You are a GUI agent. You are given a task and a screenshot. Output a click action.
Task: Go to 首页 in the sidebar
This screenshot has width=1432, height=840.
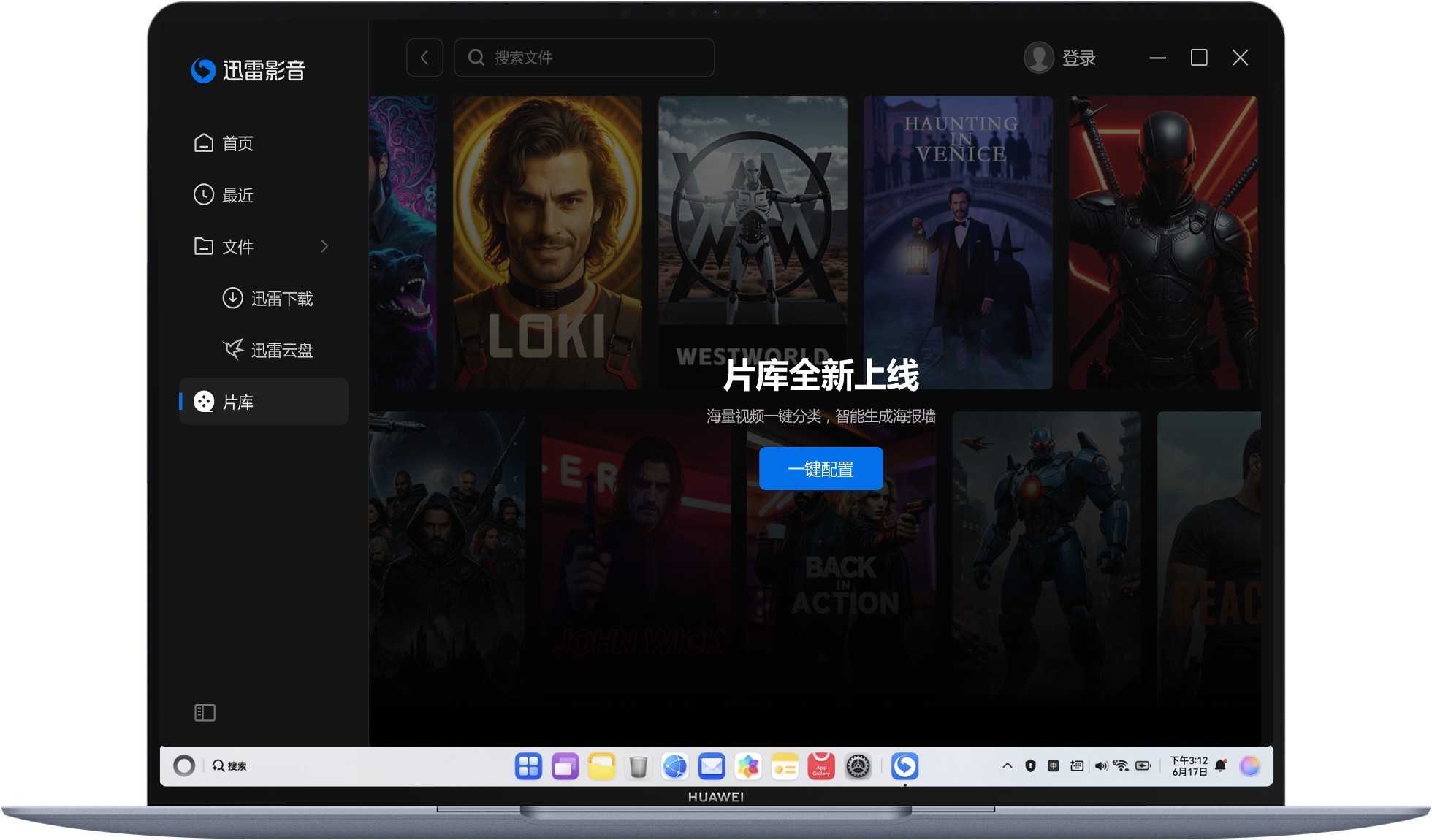[x=224, y=143]
